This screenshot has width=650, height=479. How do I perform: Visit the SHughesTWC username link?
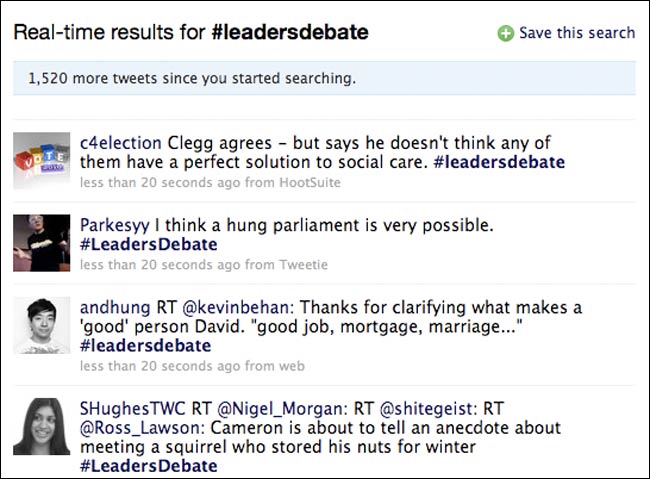(x=132, y=409)
